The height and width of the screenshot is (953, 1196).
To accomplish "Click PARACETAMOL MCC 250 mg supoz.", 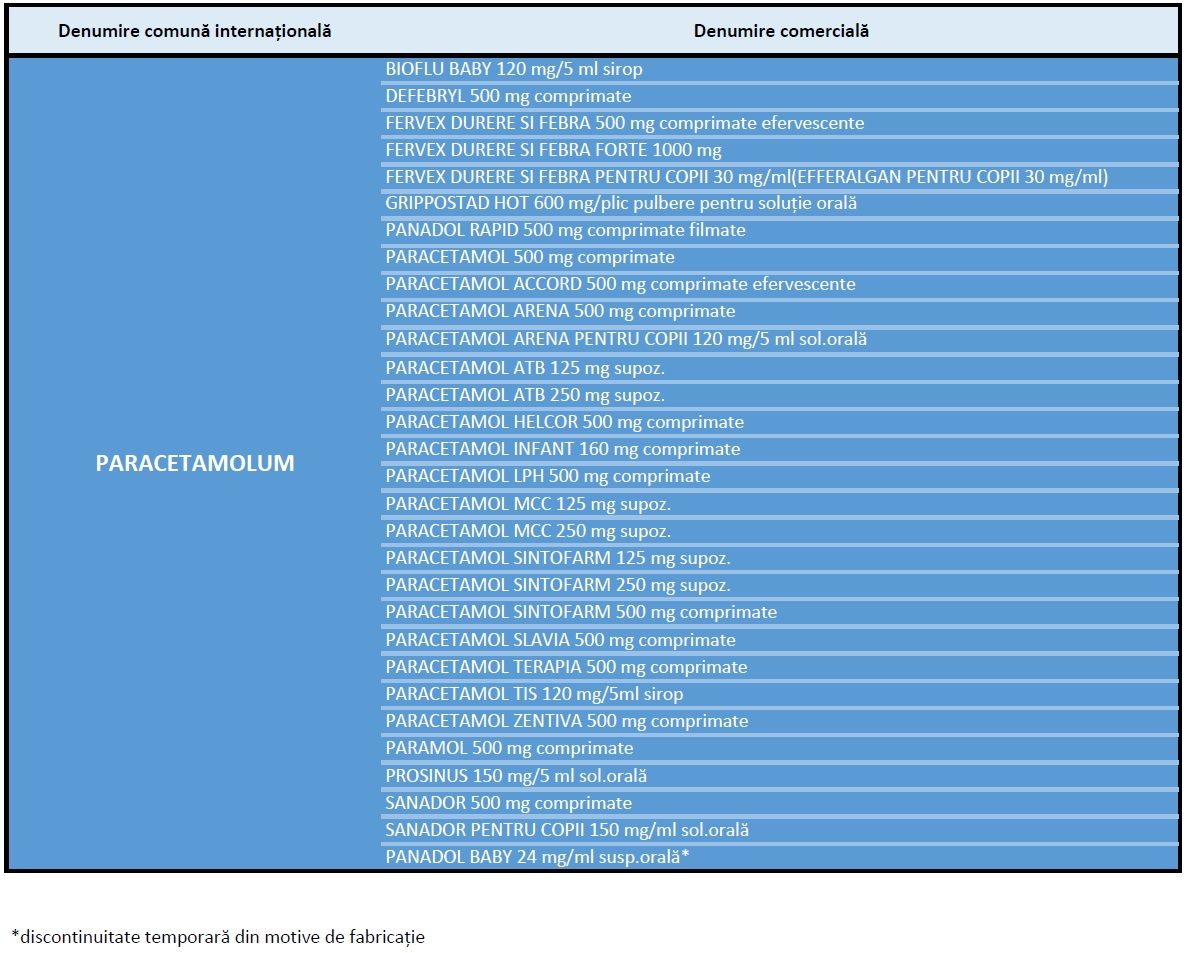I will 780,531.
